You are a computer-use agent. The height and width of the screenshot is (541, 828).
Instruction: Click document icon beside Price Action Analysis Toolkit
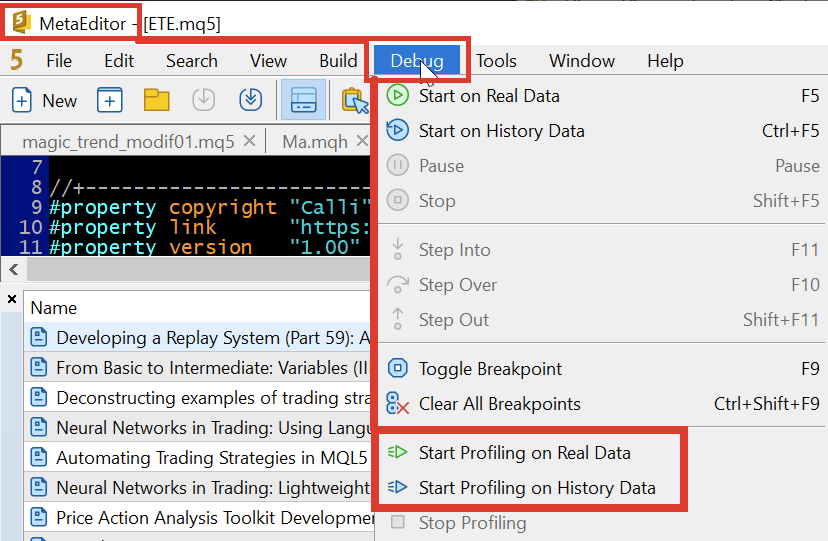point(39,517)
